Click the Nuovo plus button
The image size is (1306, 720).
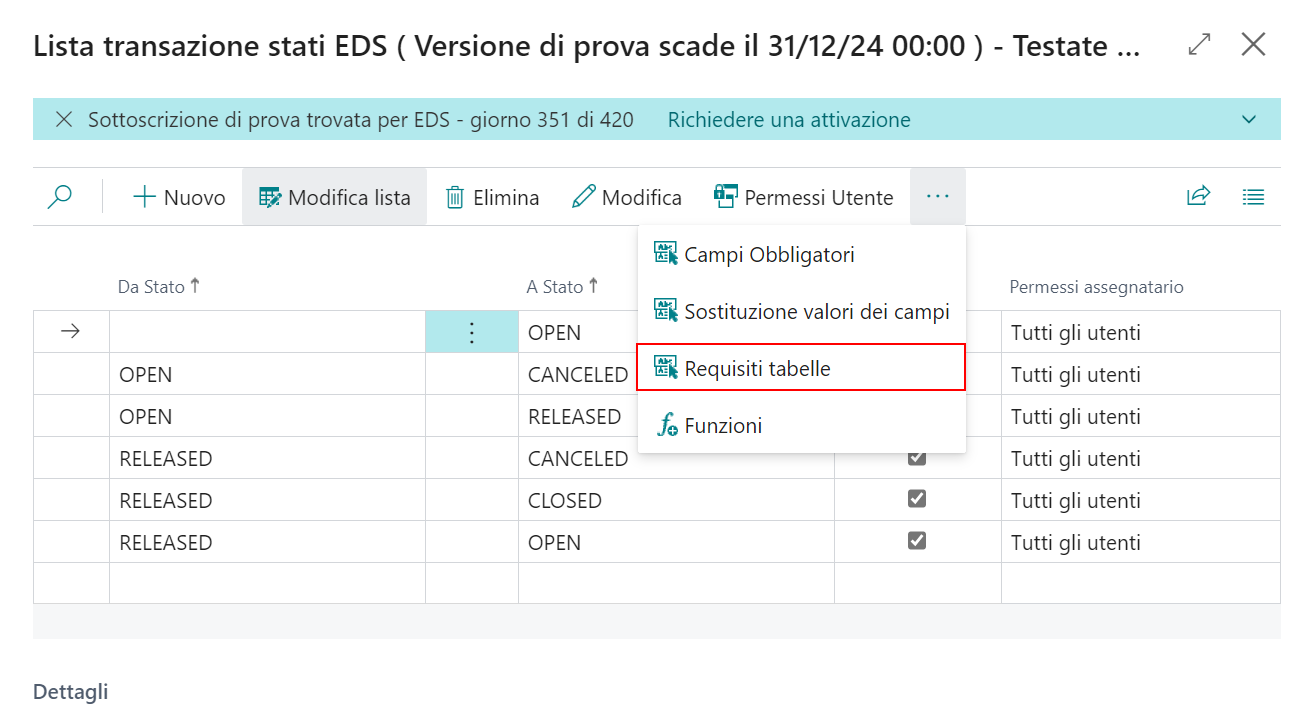coord(180,197)
